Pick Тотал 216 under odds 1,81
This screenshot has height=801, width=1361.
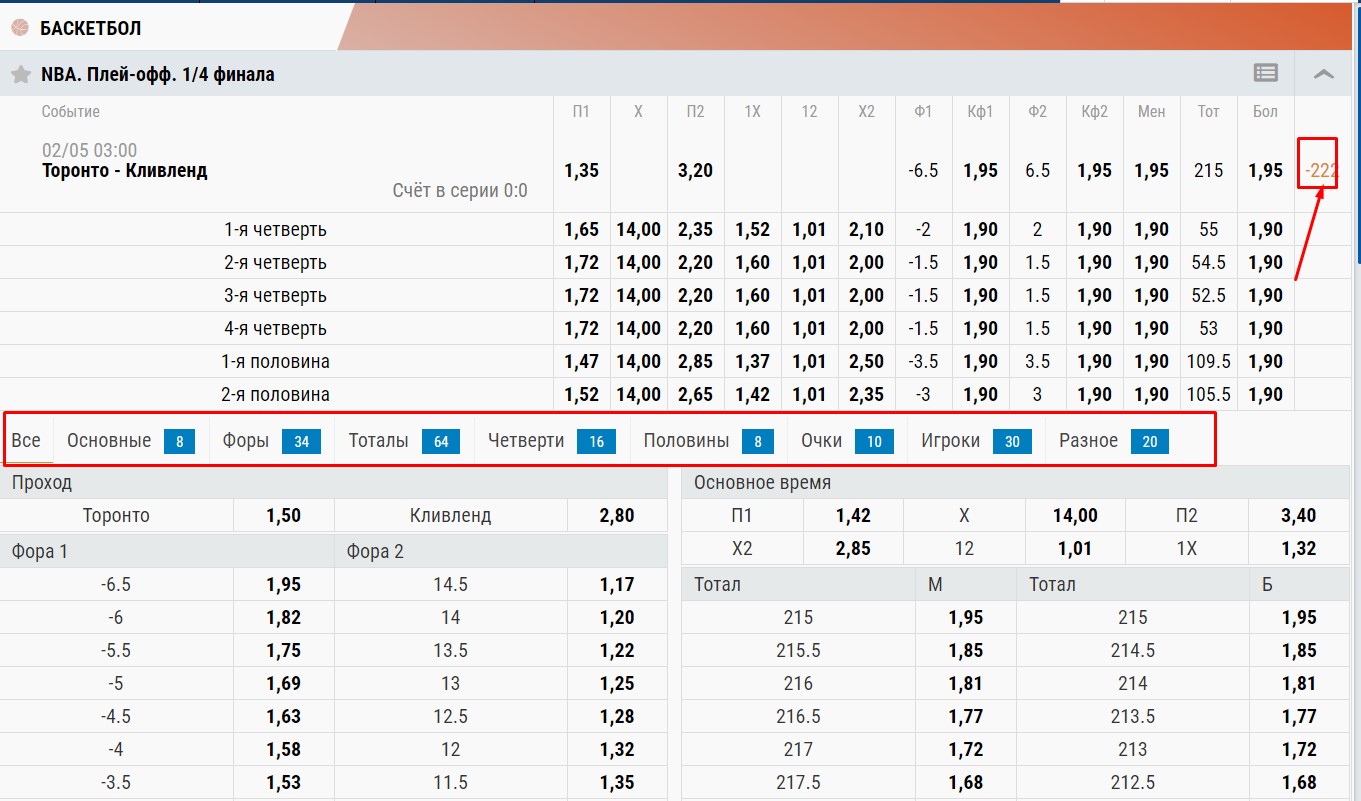(x=965, y=683)
